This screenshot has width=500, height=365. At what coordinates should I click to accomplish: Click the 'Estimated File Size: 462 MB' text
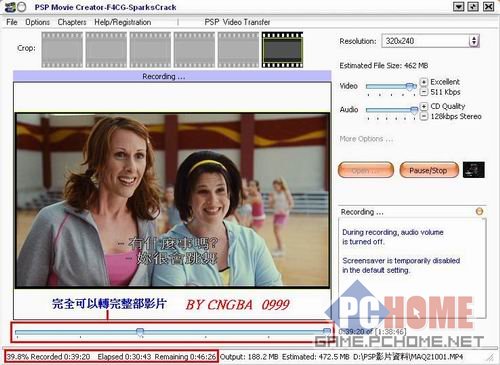click(384, 66)
